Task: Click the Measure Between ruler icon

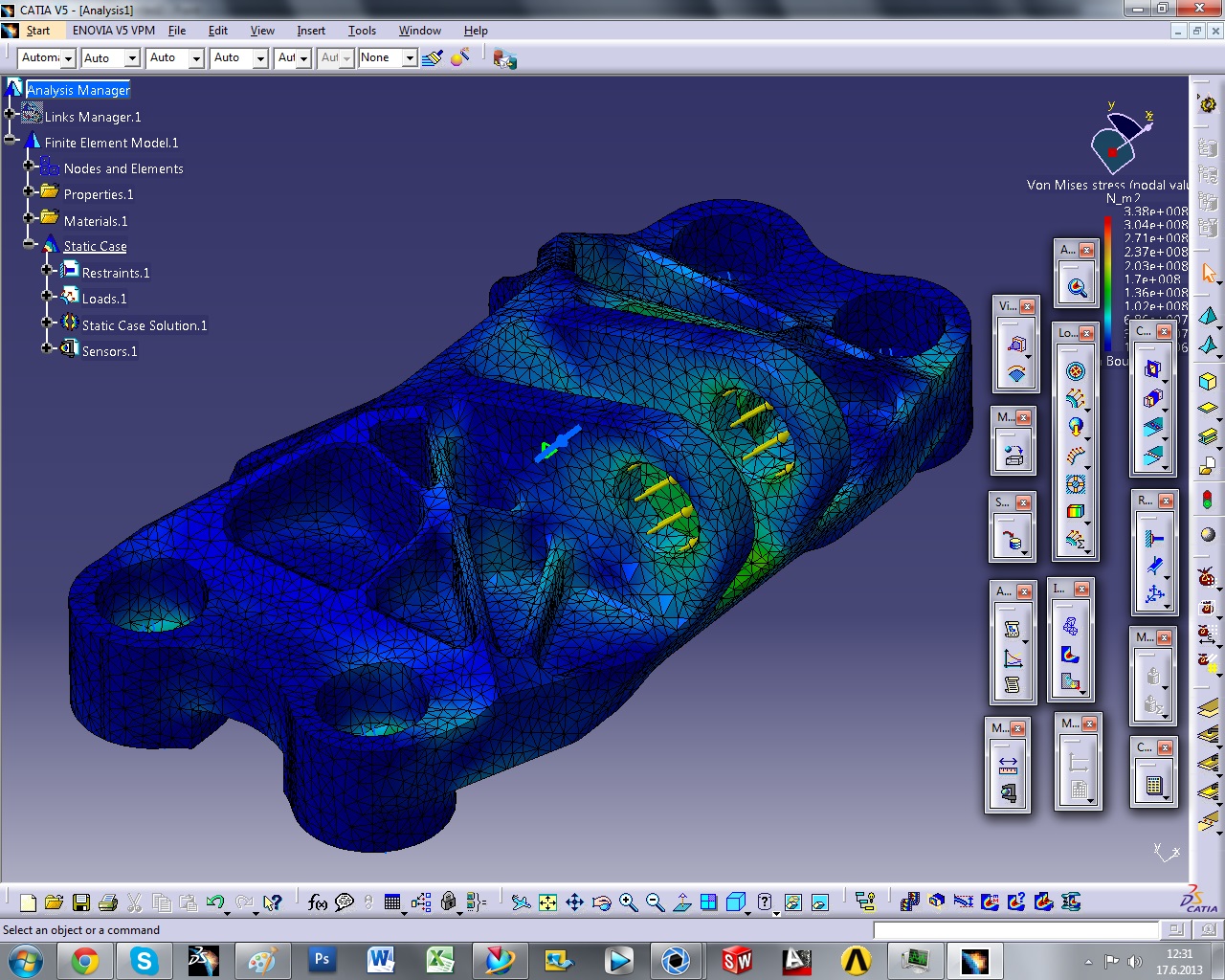Action: [1009, 765]
